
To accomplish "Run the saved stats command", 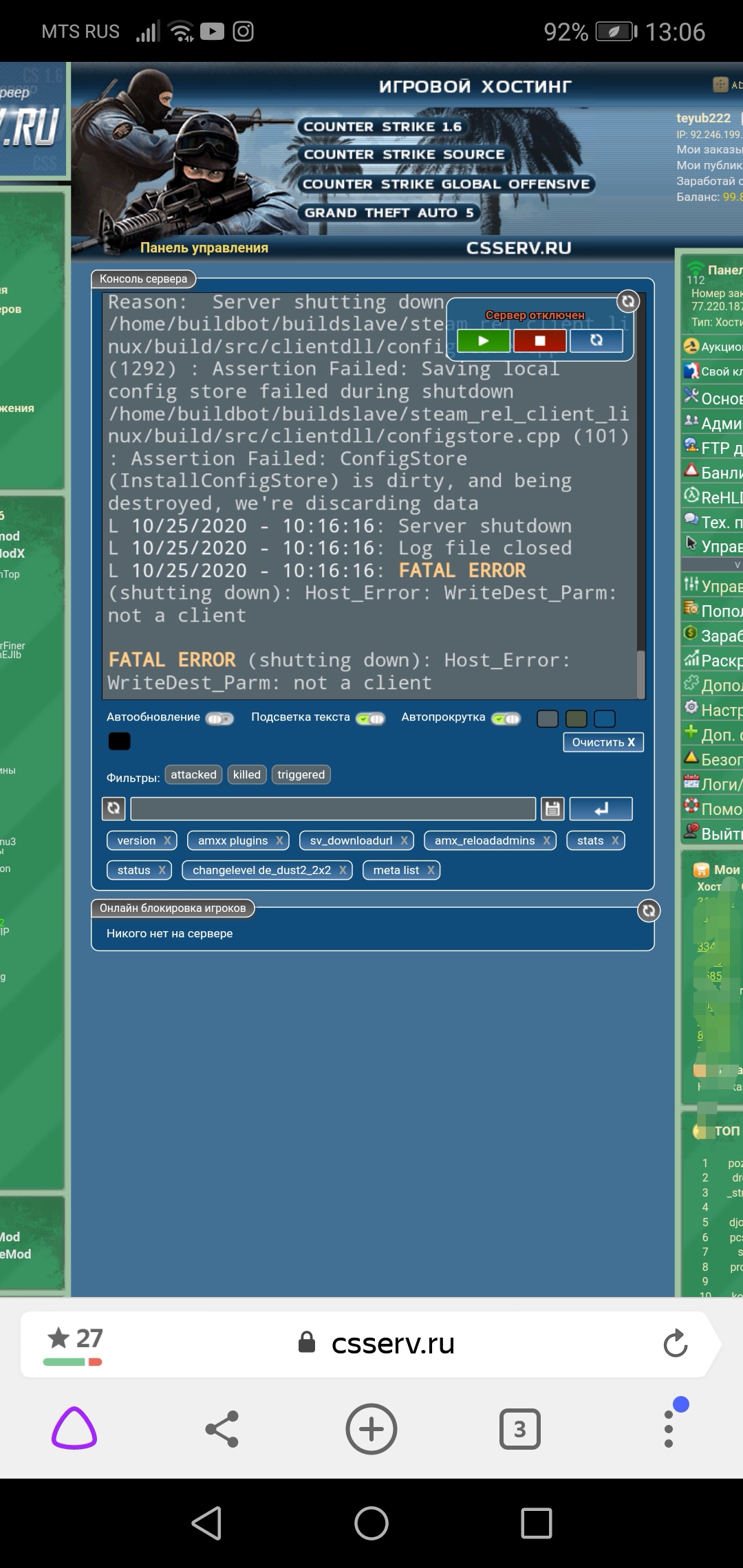I will point(590,840).
